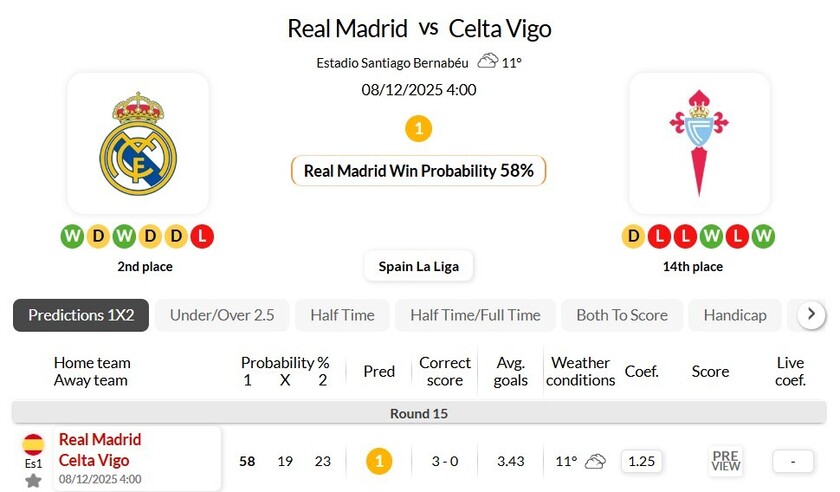Click Real Madrid's red L form badge
The image size is (840, 492).
203,237
